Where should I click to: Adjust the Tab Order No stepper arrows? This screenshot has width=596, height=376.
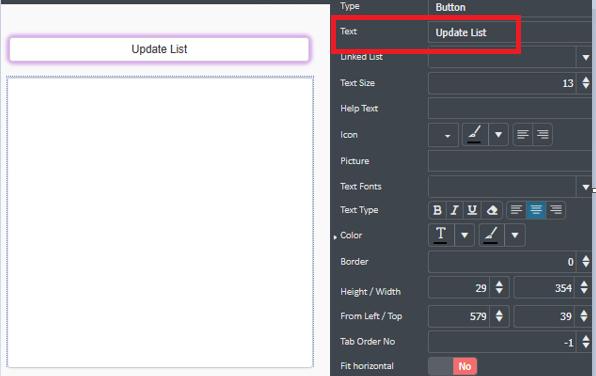[586, 342]
